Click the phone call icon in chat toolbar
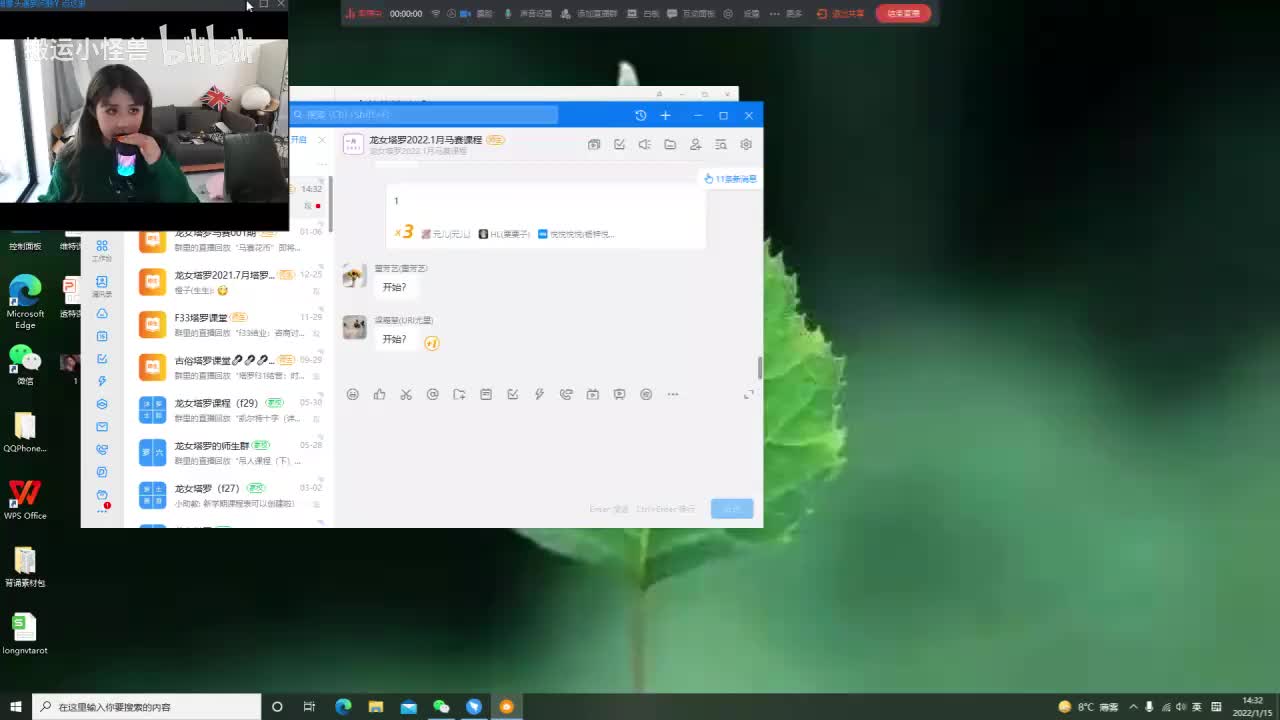 pos(566,395)
